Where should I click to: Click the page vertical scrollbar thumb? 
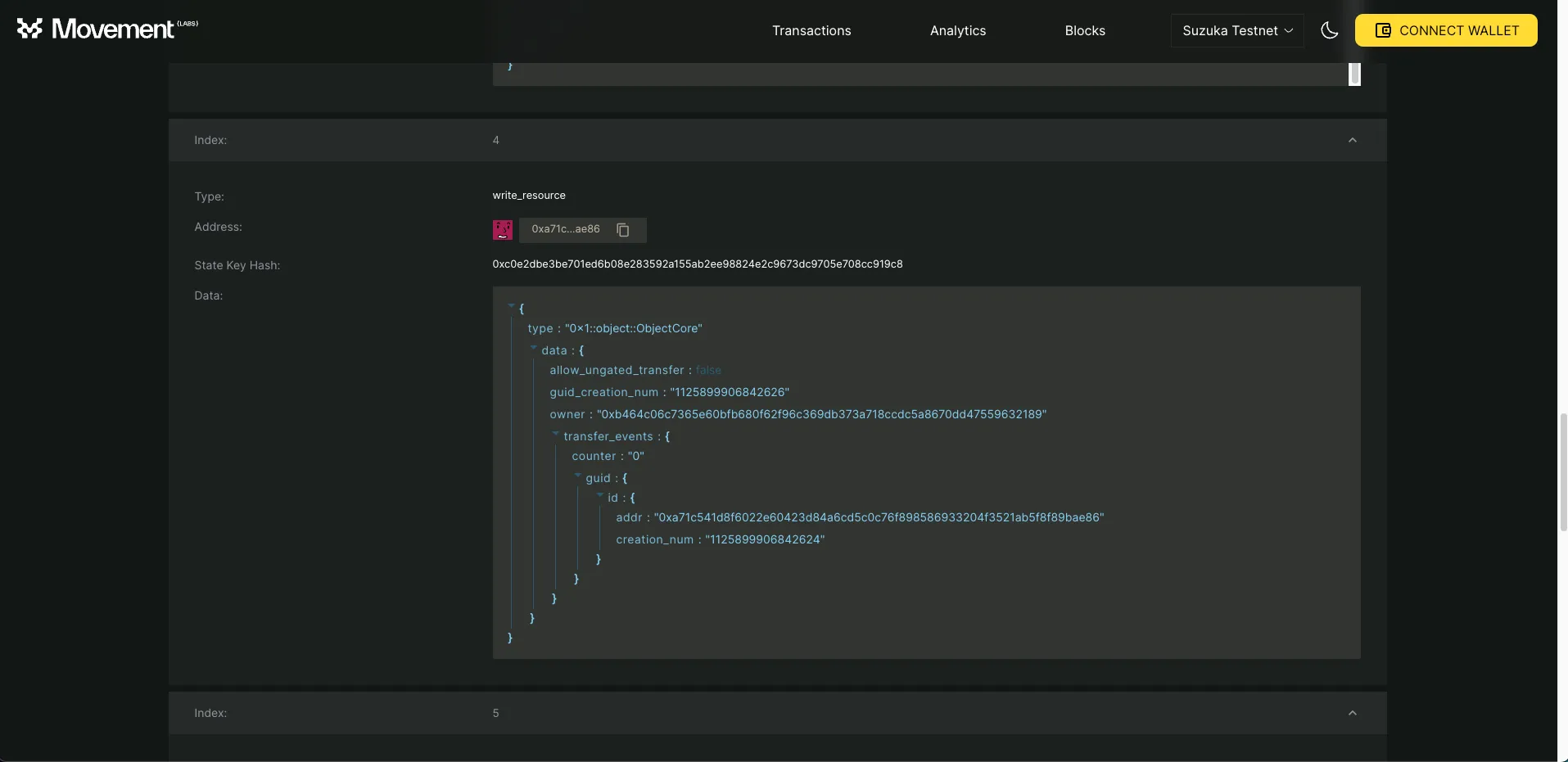tap(1563, 472)
